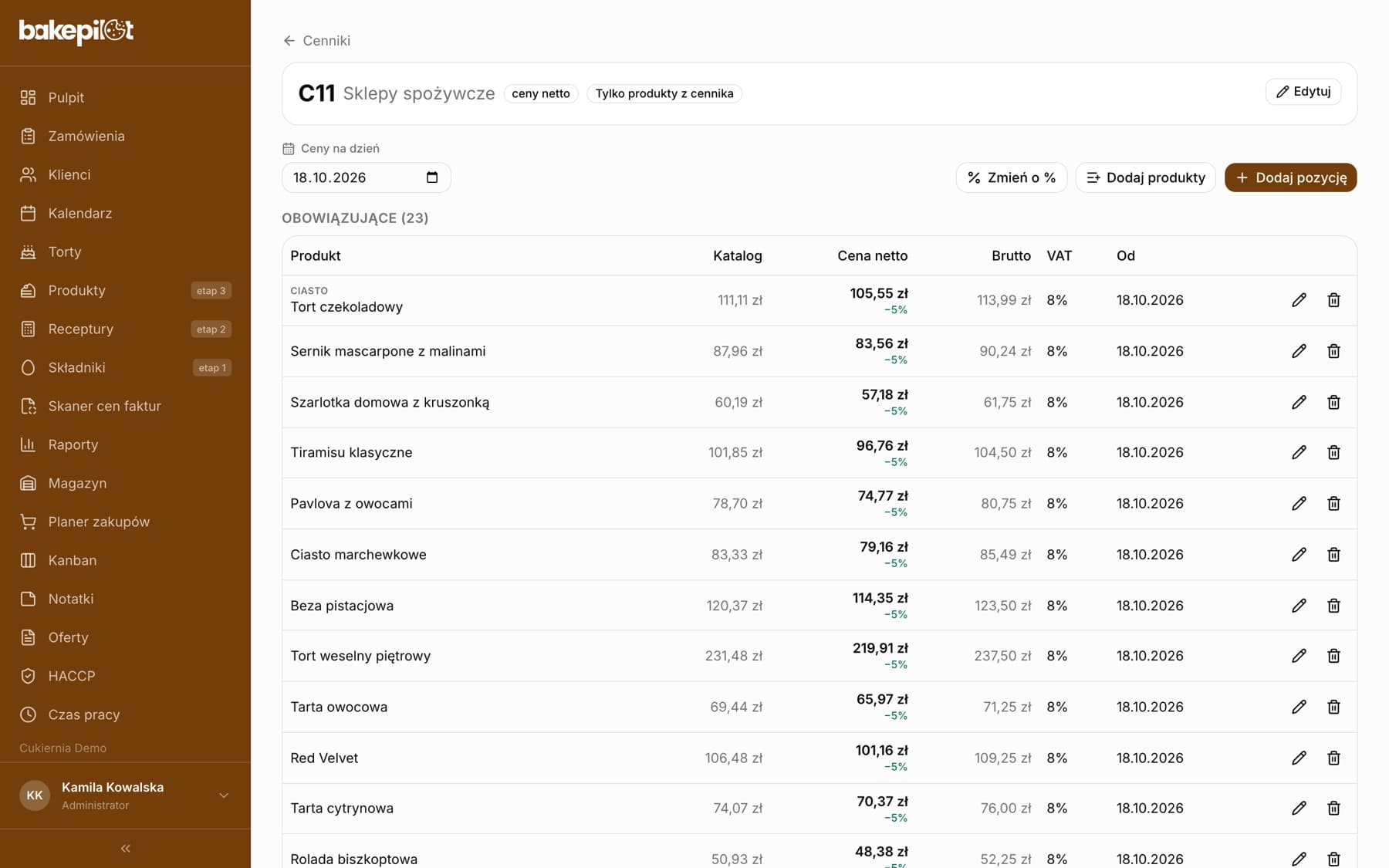
Task: Open Produkty in the sidebar
Action: point(125,290)
